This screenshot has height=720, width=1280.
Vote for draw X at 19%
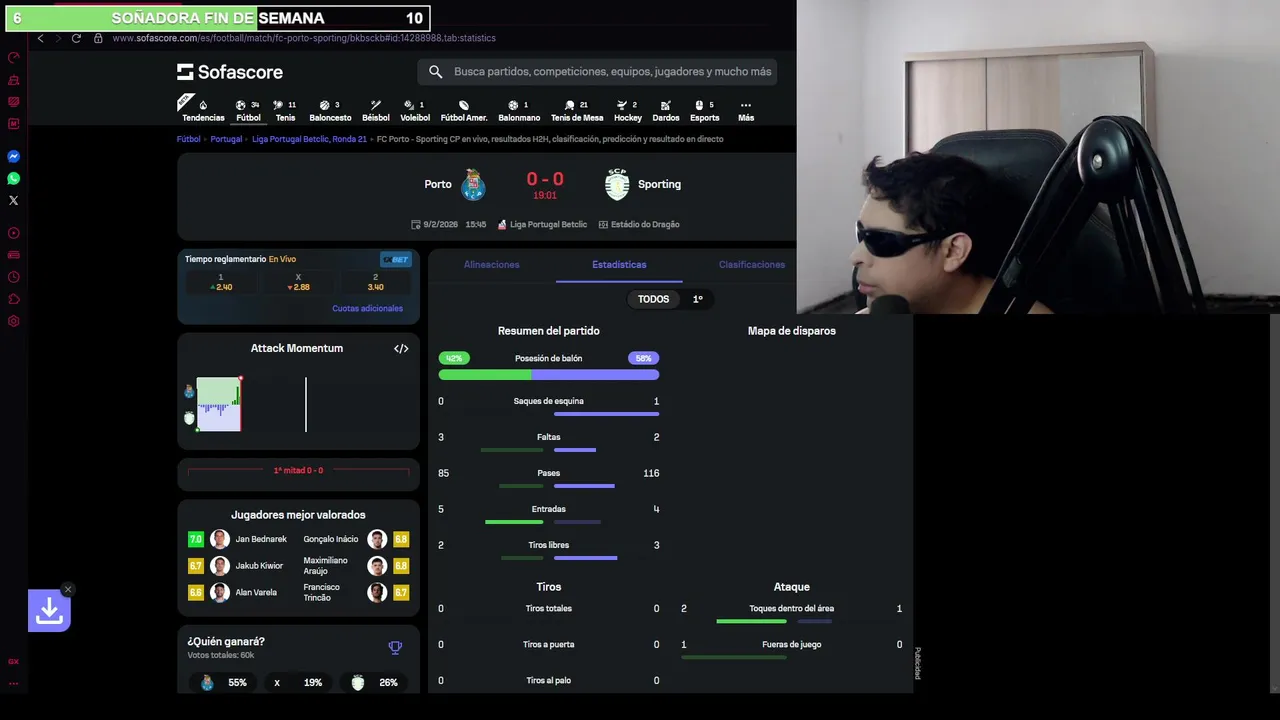[x=299, y=683]
